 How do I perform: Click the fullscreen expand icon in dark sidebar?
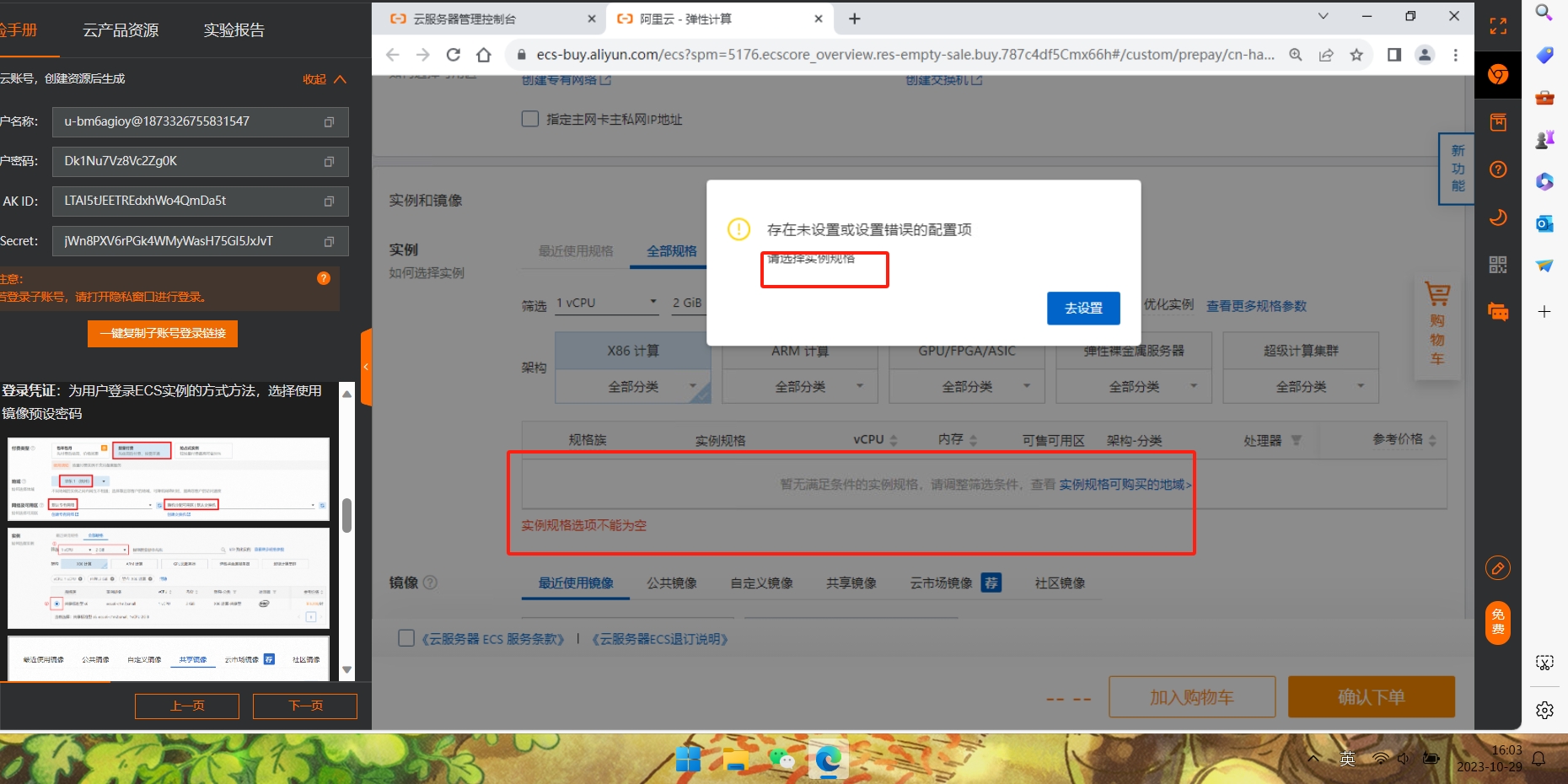[1498, 26]
